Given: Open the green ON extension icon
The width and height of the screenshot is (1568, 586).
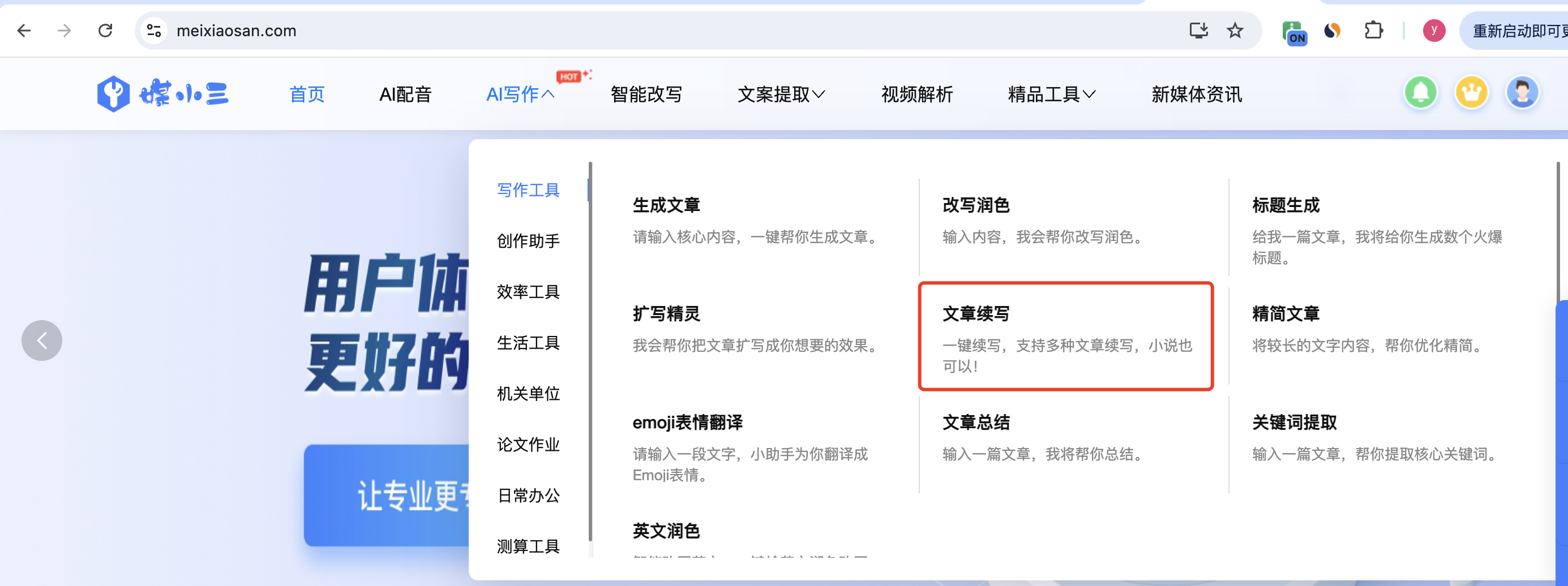Looking at the screenshot, I should 1293,32.
